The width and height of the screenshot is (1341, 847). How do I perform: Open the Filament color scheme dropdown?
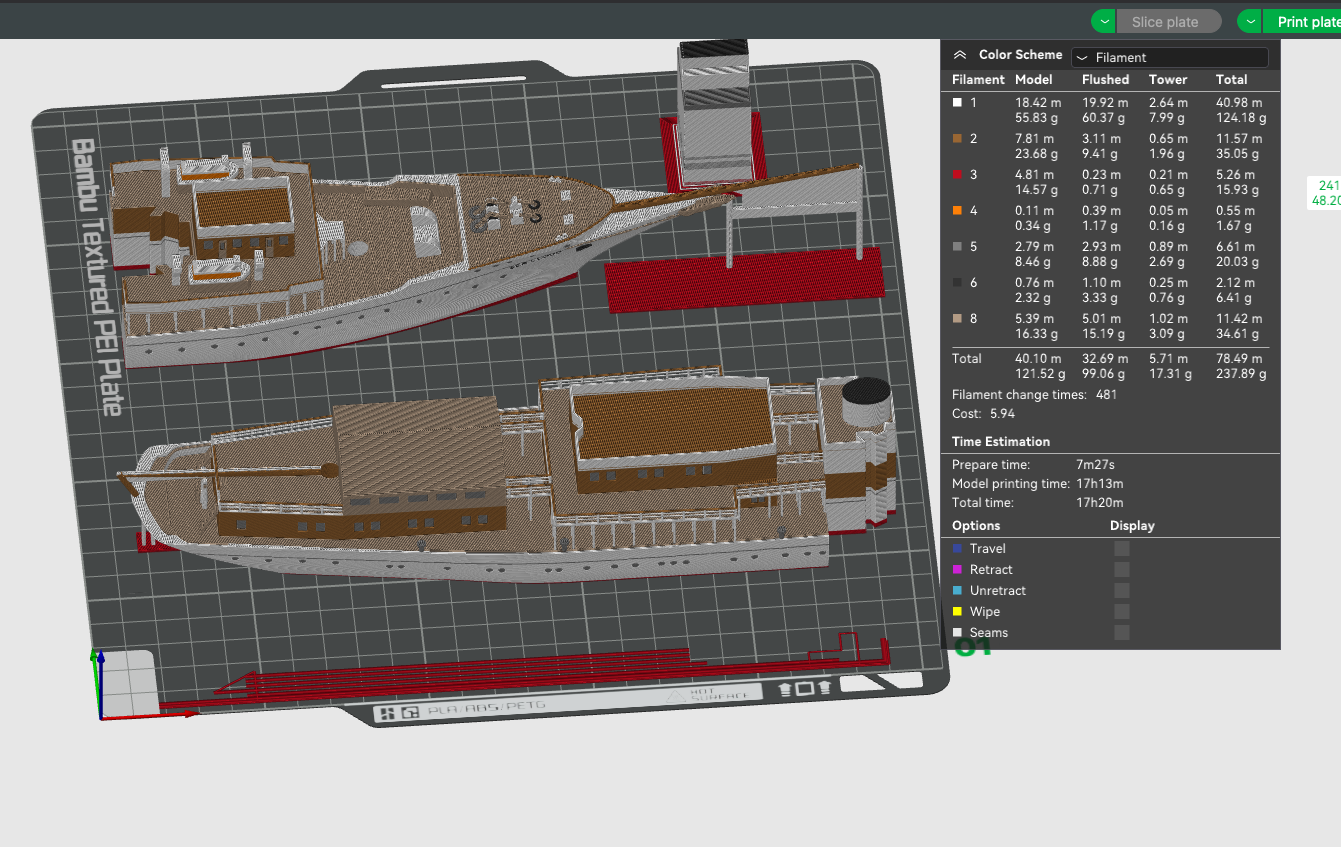coord(1169,58)
